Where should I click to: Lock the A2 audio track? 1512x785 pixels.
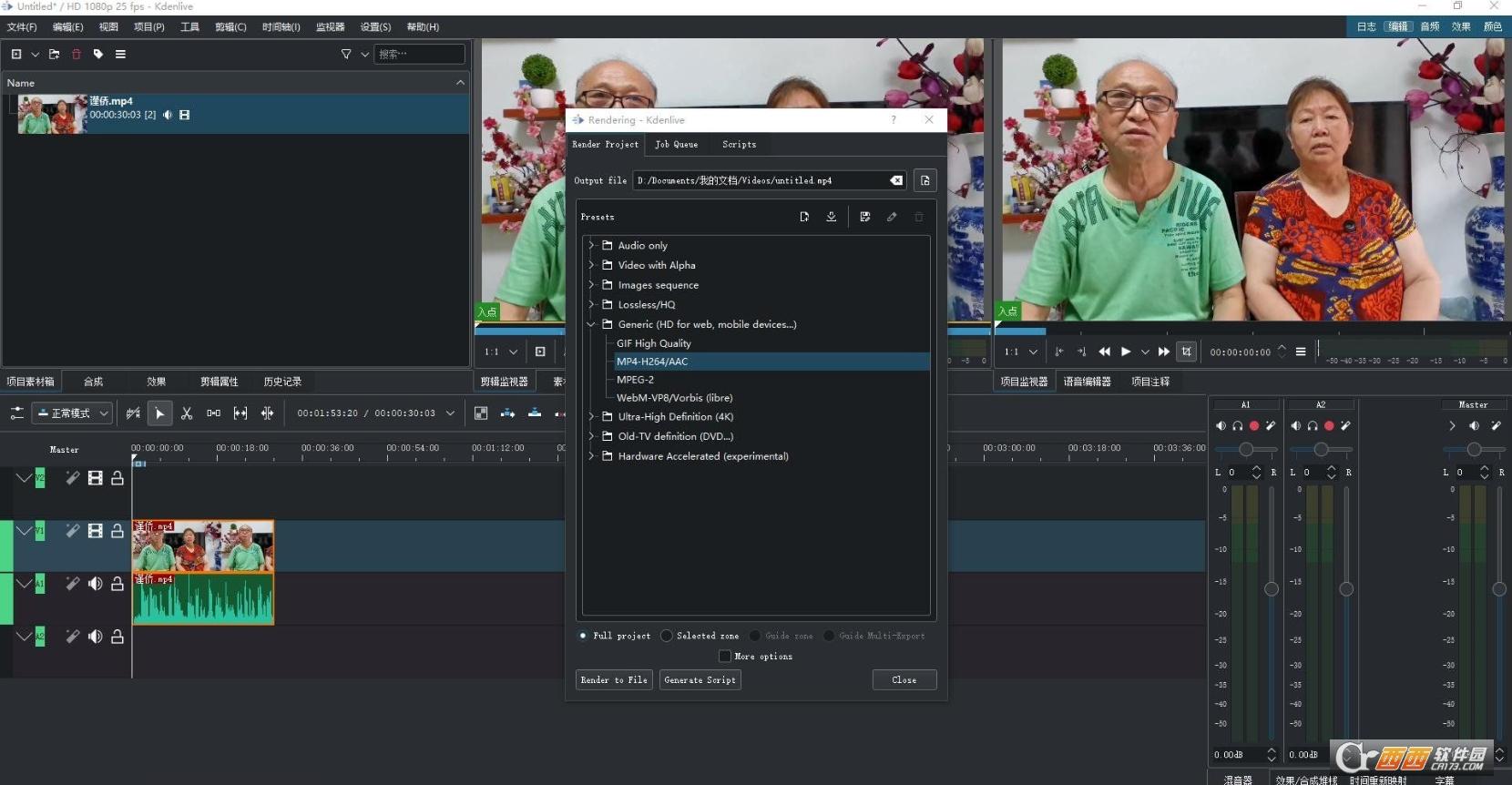coord(117,637)
